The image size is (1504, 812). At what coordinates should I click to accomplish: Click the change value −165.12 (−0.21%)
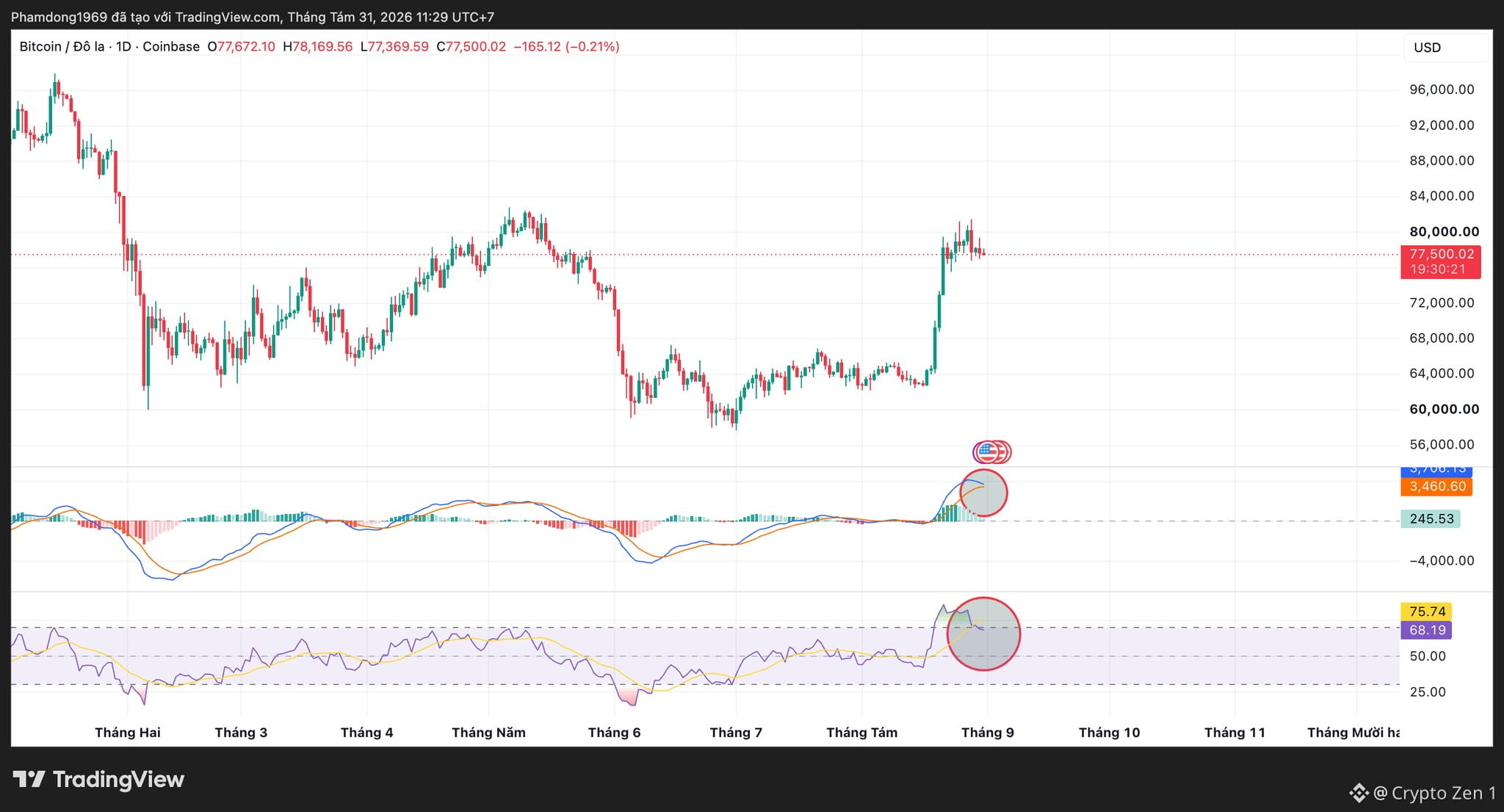click(566, 46)
